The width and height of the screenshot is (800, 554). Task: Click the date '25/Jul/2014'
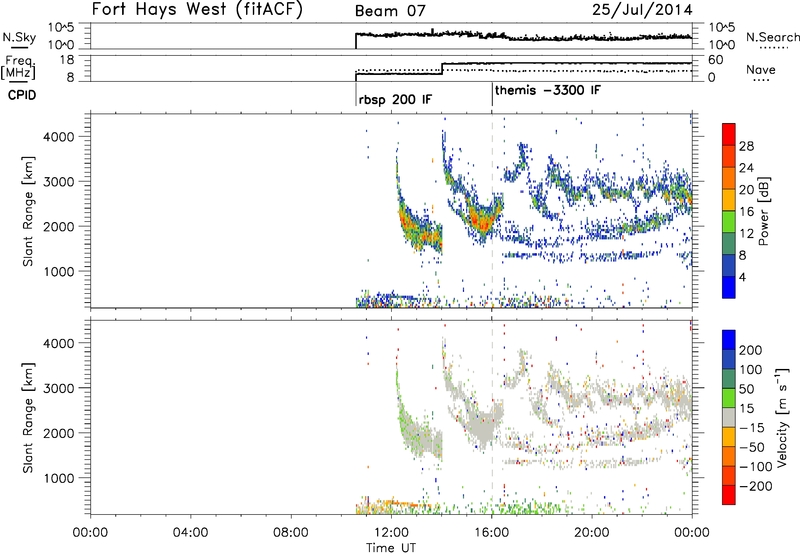tap(642, 10)
